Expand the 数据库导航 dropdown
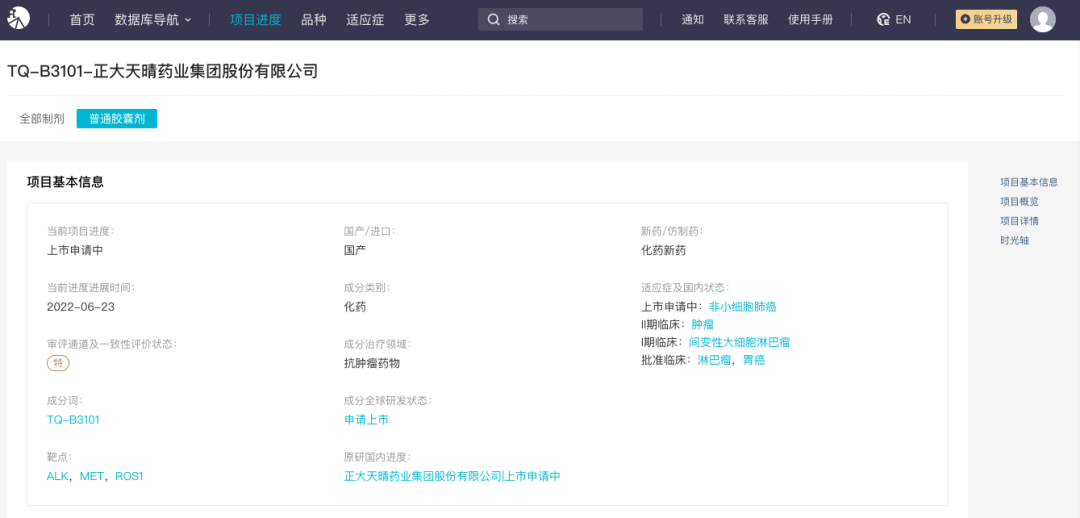Screen dimensions: 1080x518 (153, 20)
